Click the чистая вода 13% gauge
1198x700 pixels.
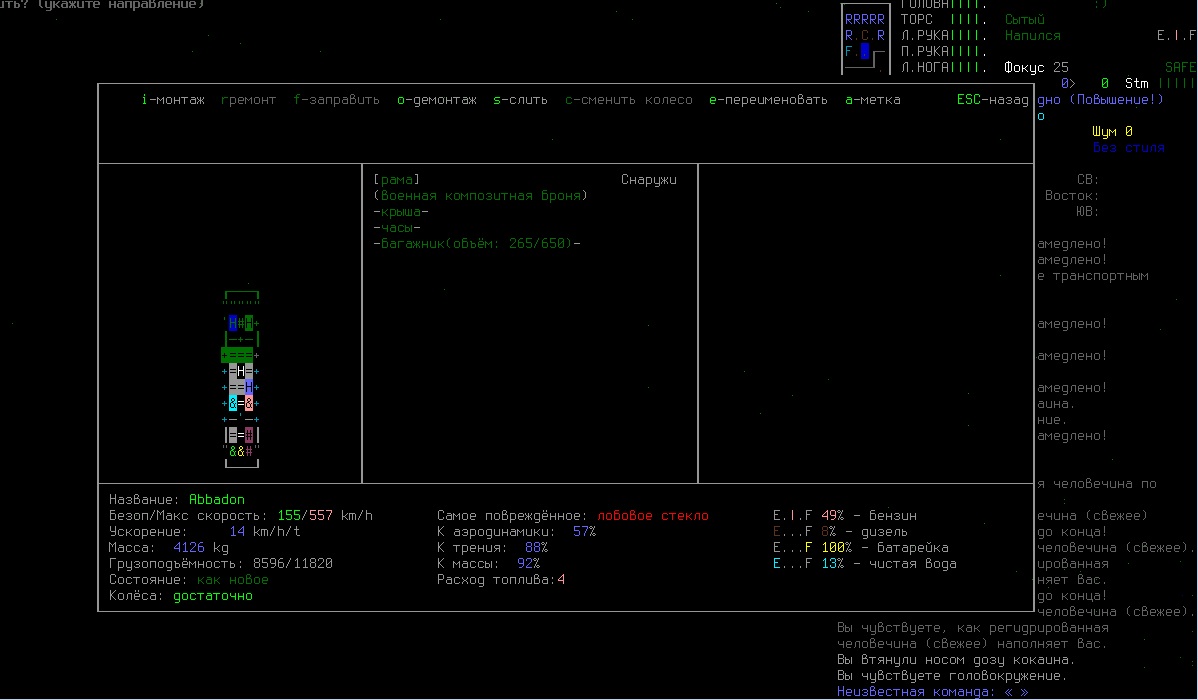[864, 564]
